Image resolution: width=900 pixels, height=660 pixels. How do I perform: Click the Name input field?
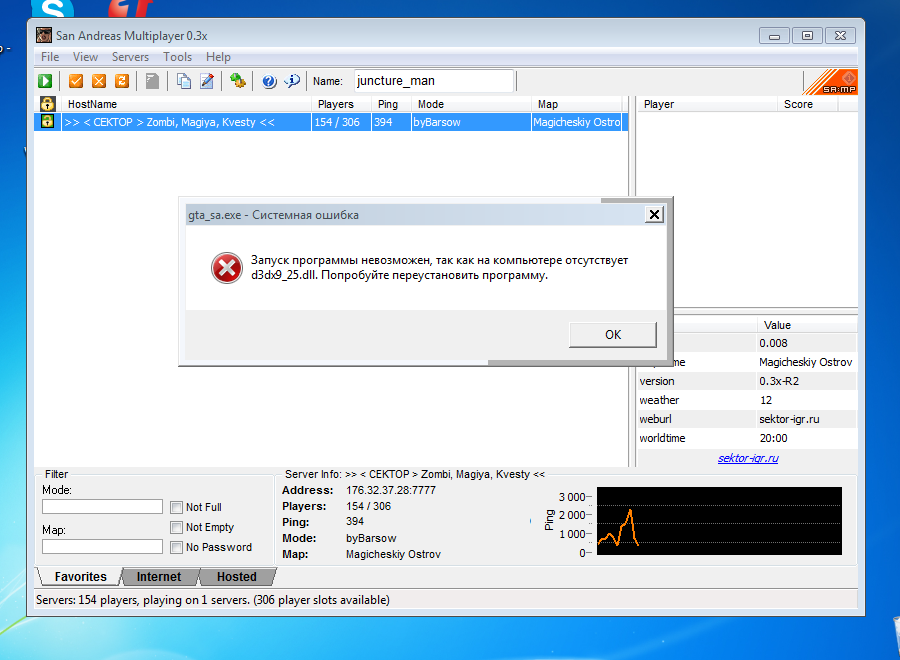[434, 81]
